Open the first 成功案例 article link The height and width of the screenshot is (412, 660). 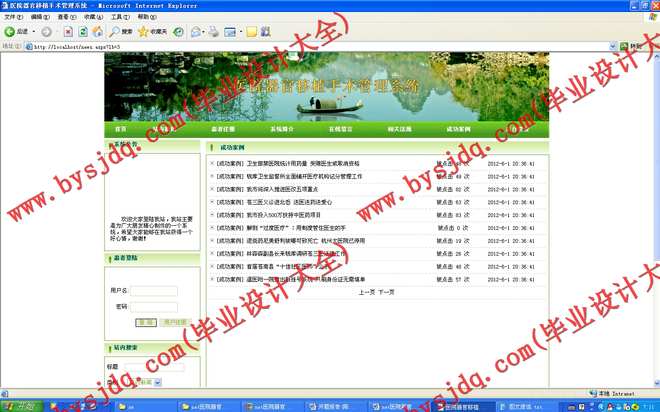coord(290,163)
